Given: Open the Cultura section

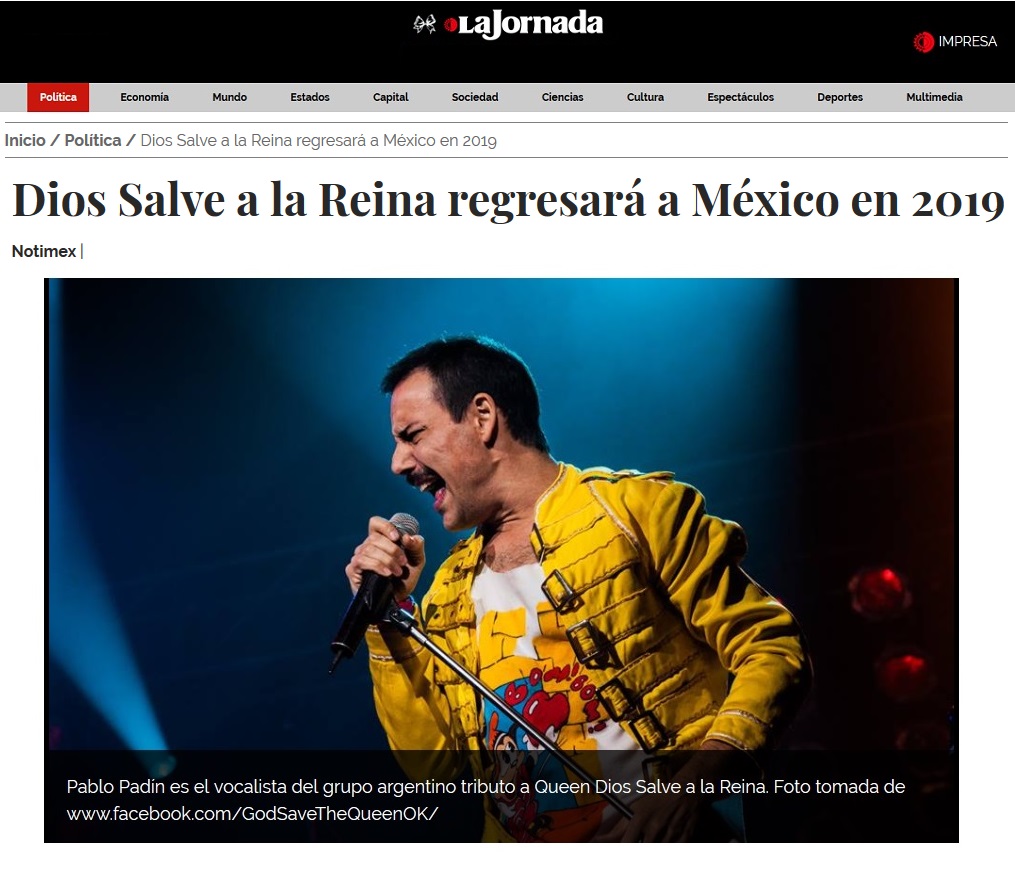Looking at the screenshot, I should click(645, 97).
